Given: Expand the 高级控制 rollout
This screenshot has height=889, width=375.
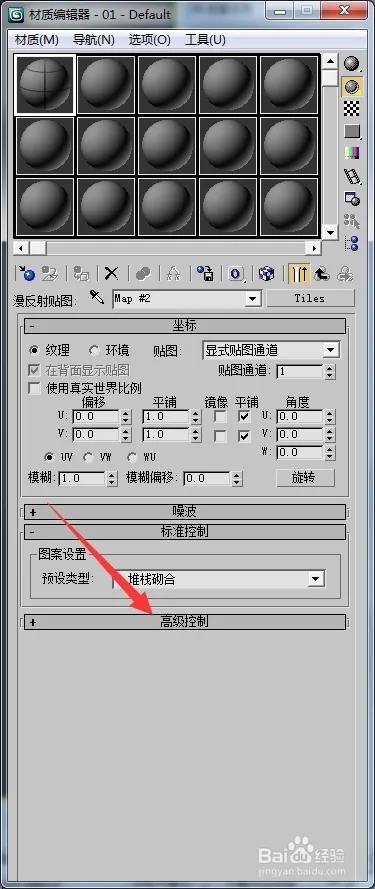Looking at the screenshot, I should pos(185,621).
